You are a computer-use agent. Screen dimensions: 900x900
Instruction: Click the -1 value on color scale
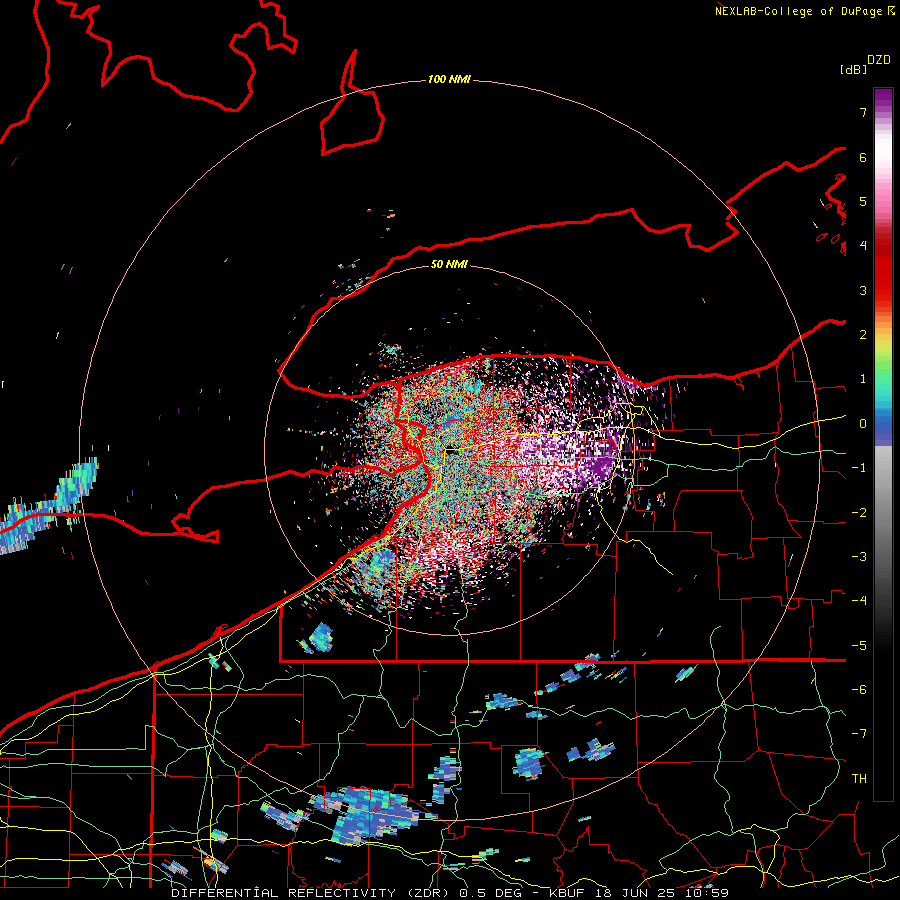pos(859,468)
